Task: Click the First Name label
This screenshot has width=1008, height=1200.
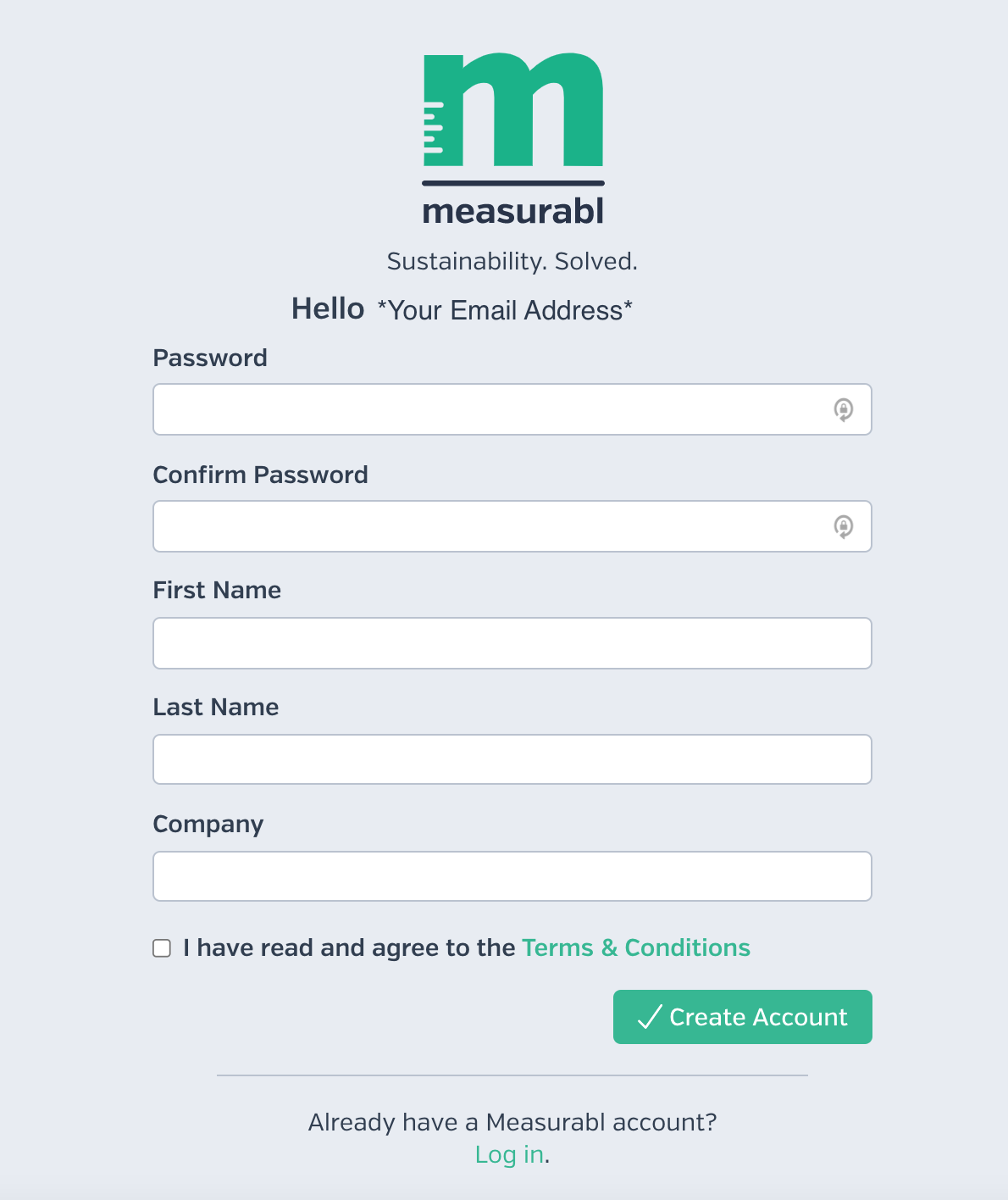Action: (217, 590)
